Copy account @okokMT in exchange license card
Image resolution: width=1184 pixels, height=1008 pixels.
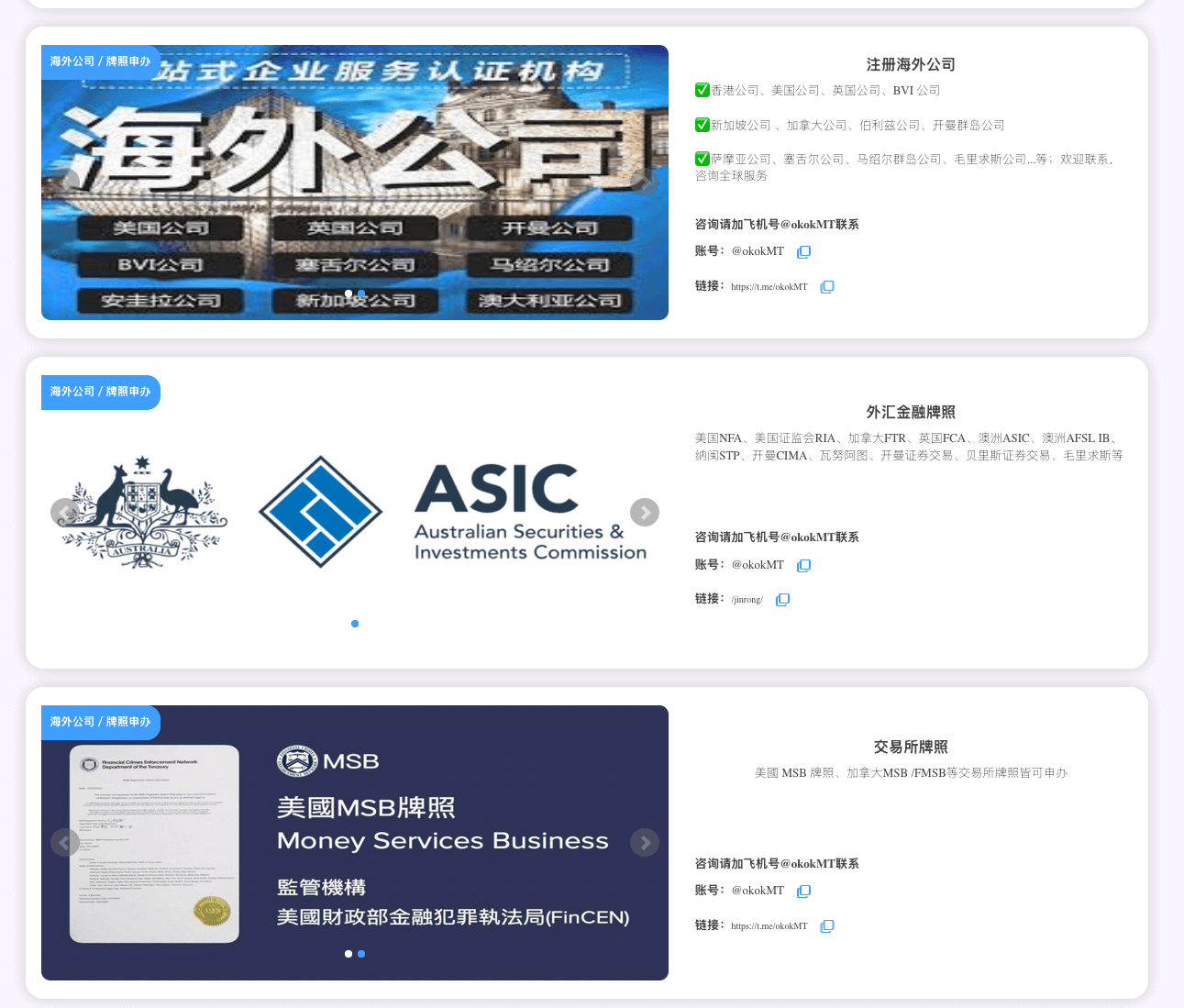(x=803, y=892)
